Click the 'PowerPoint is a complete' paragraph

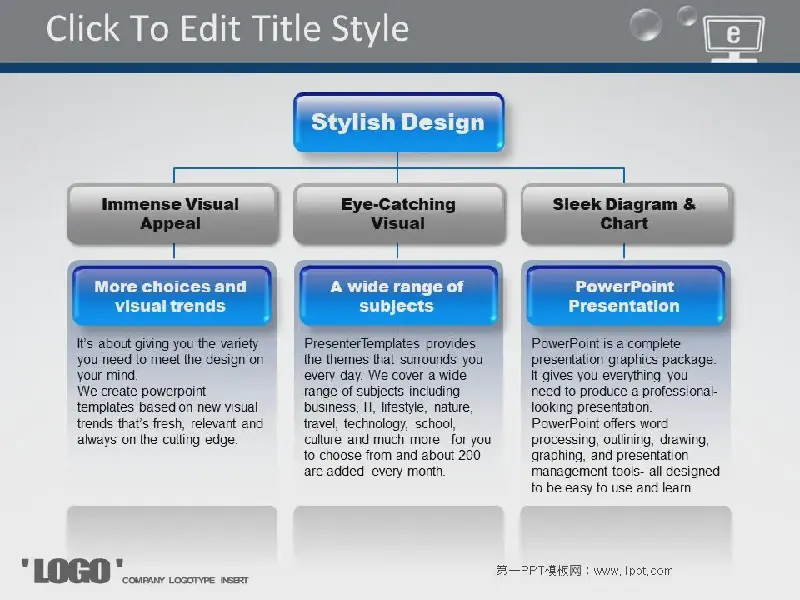click(x=625, y=415)
